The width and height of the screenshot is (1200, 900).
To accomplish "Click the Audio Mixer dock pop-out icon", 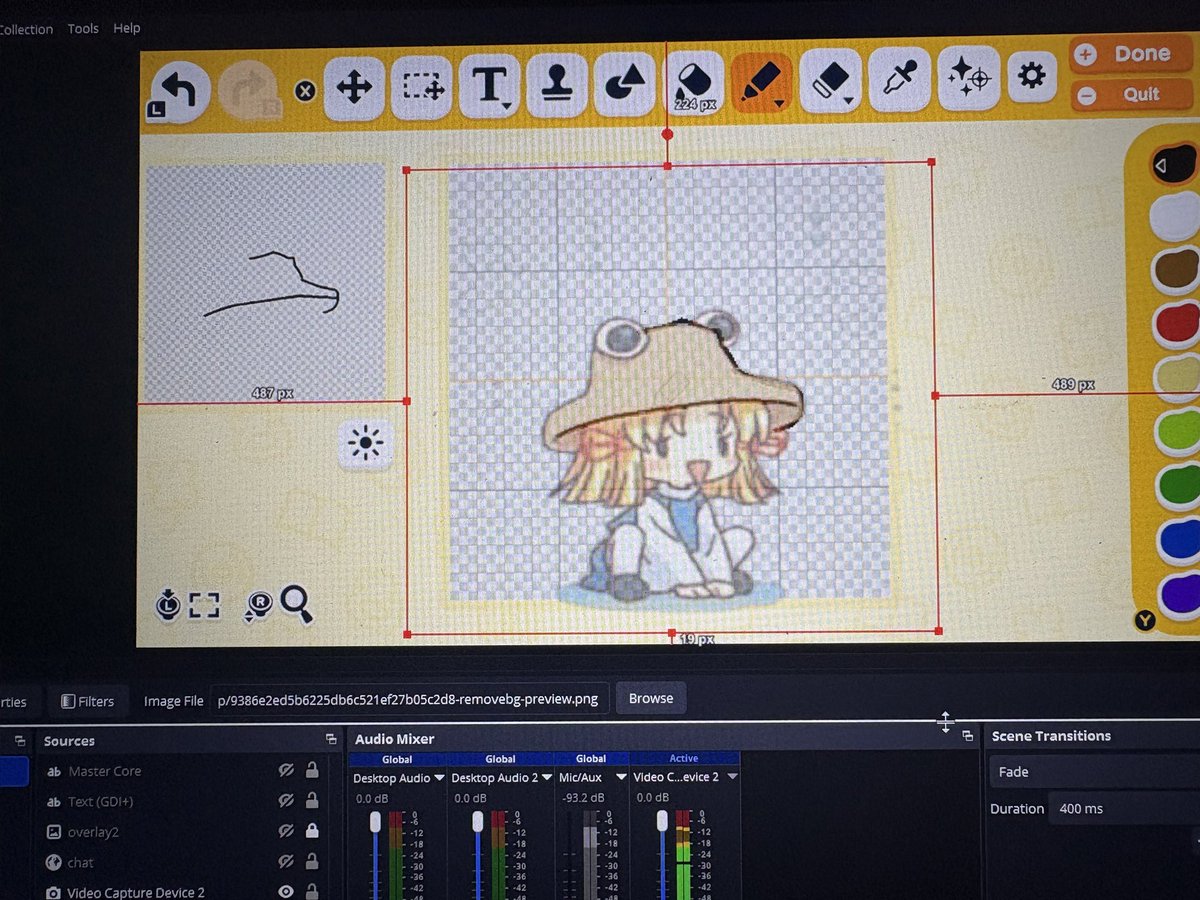I will (x=967, y=736).
